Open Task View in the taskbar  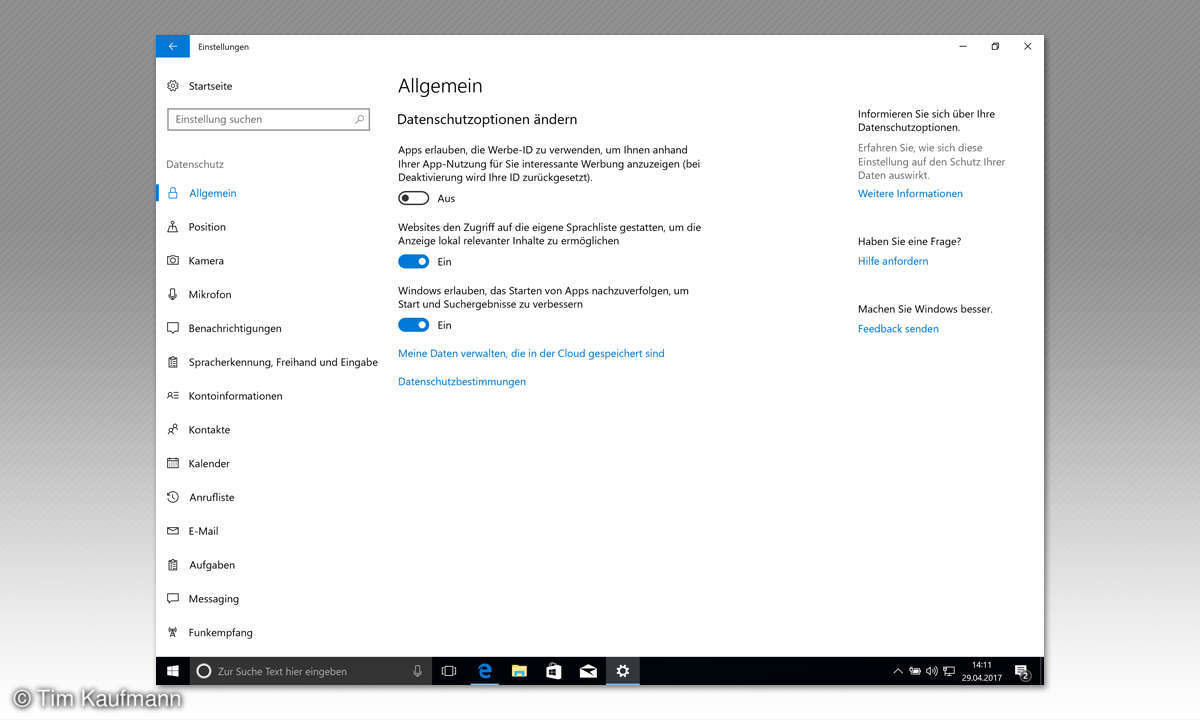(449, 671)
